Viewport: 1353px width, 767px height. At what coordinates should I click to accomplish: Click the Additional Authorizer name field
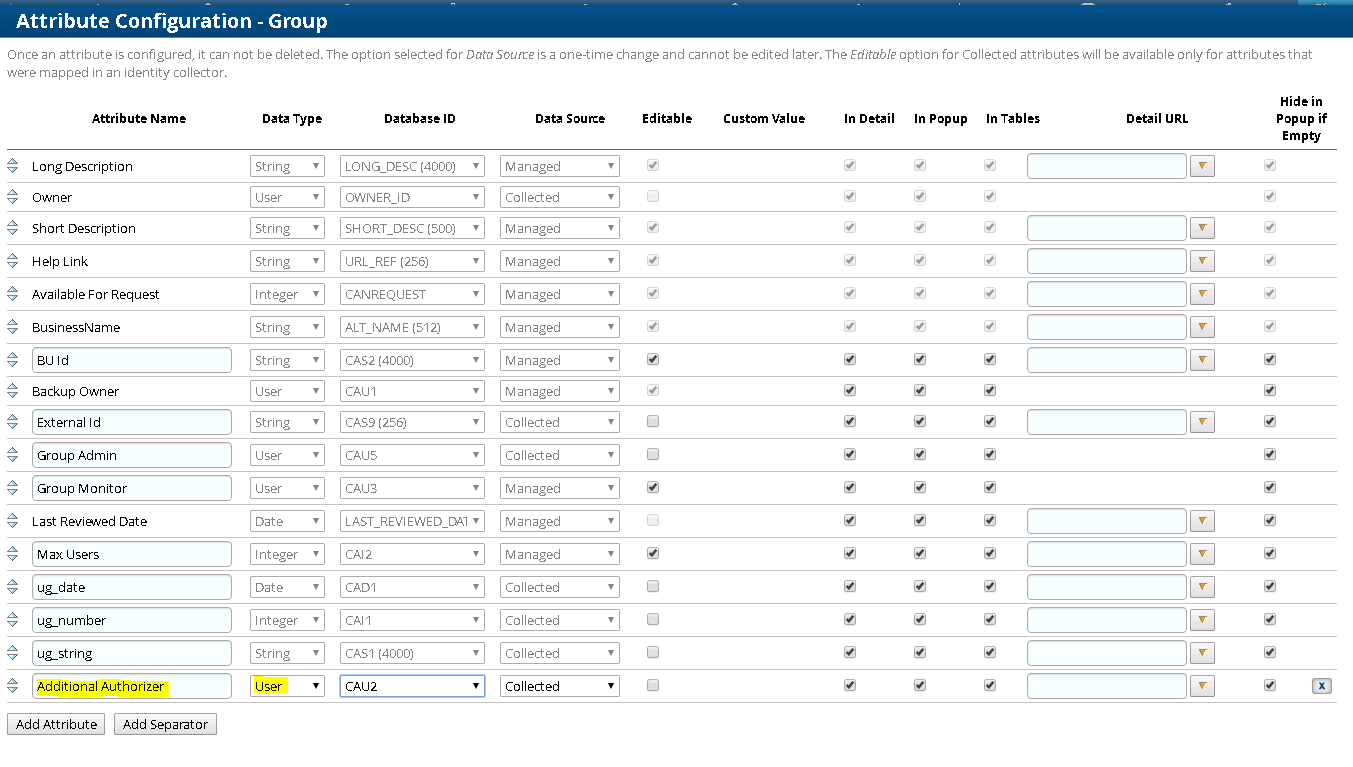pos(131,686)
